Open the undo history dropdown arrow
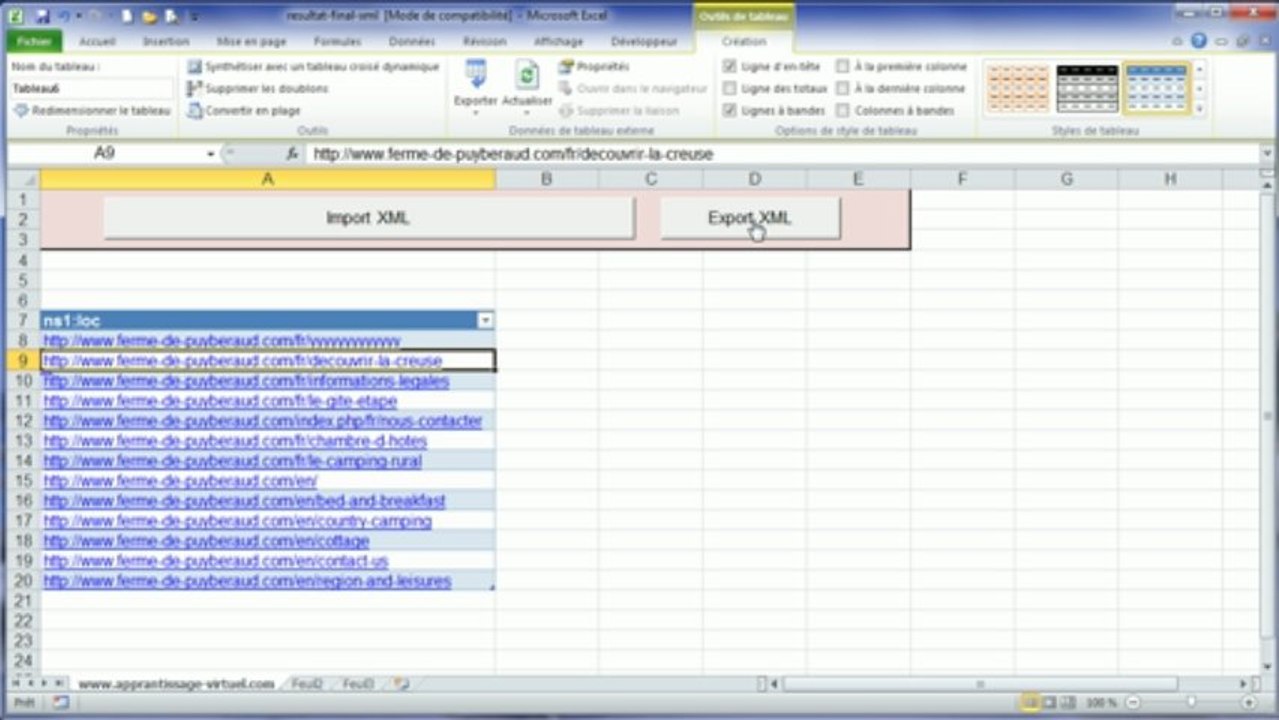 tap(78, 16)
